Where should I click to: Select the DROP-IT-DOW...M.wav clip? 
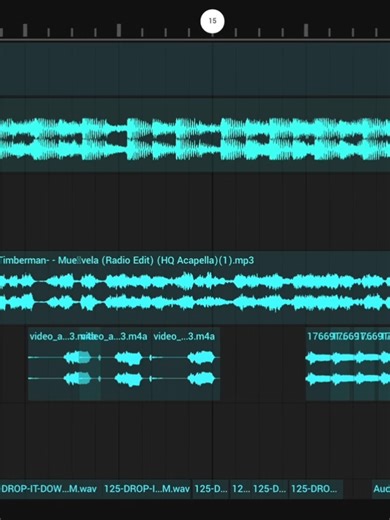point(50,489)
